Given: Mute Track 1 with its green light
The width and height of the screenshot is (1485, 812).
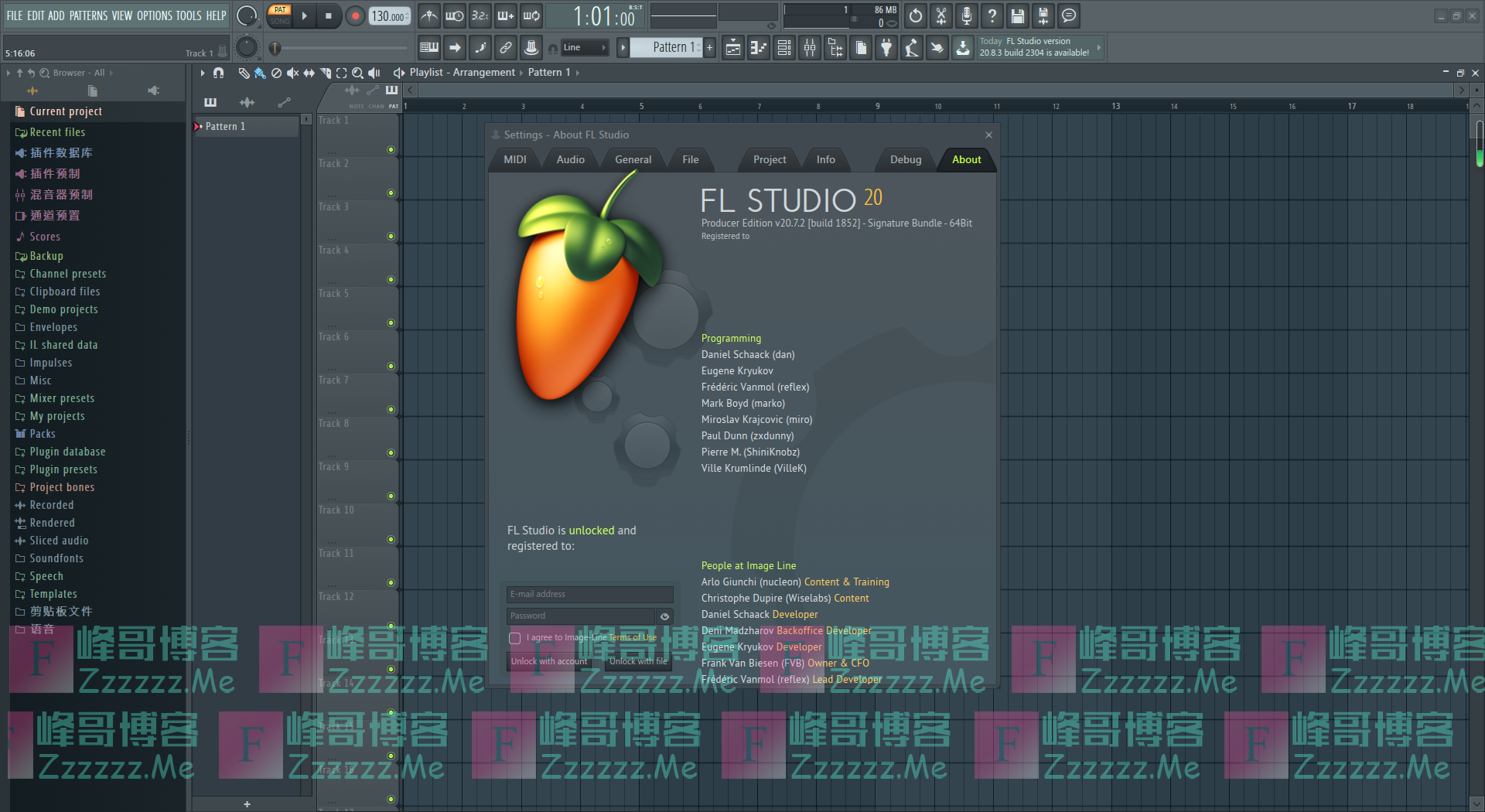Looking at the screenshot, I should tap(391, 149).
